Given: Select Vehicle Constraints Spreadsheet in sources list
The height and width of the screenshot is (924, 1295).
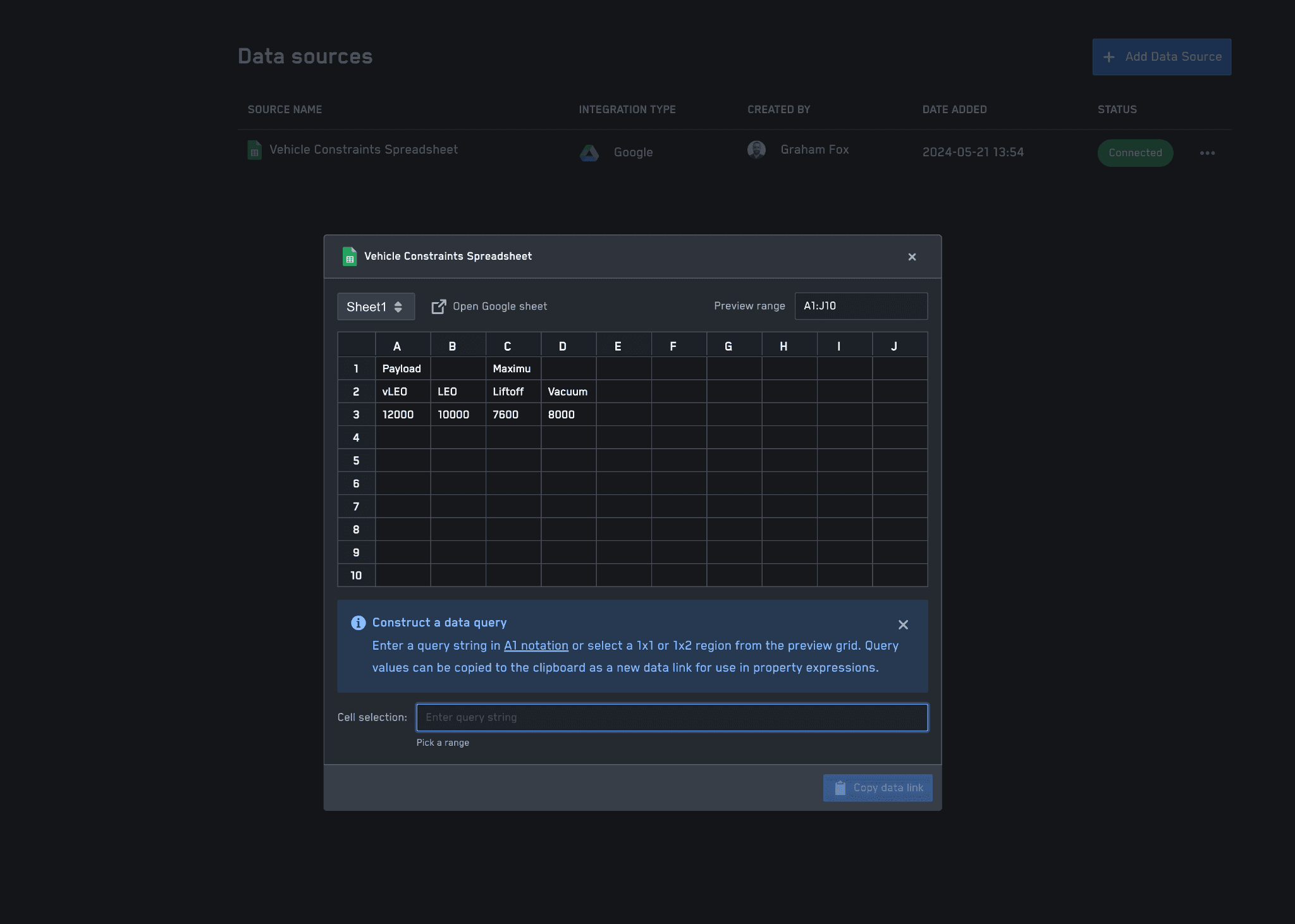Looking at the screenshot, I should click(x=363, y=150).
